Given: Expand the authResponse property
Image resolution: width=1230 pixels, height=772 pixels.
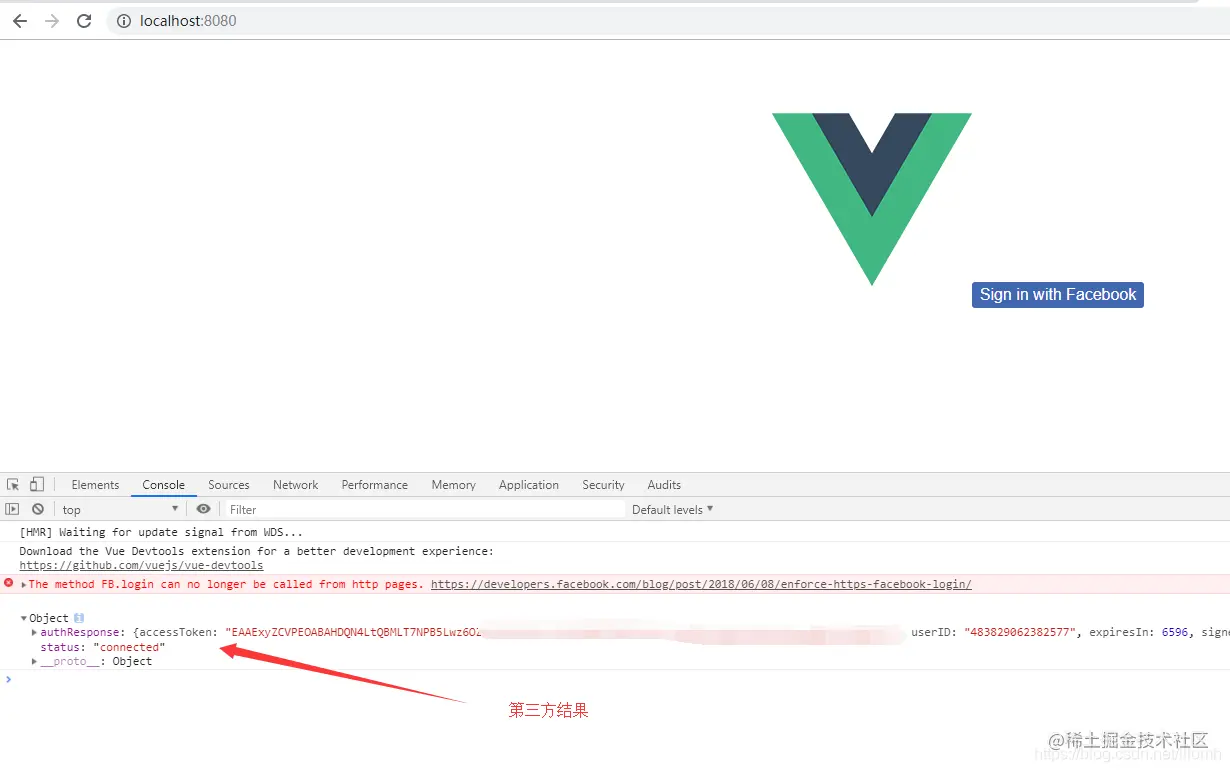Looking at the screenshot, I should coord(35,632).
